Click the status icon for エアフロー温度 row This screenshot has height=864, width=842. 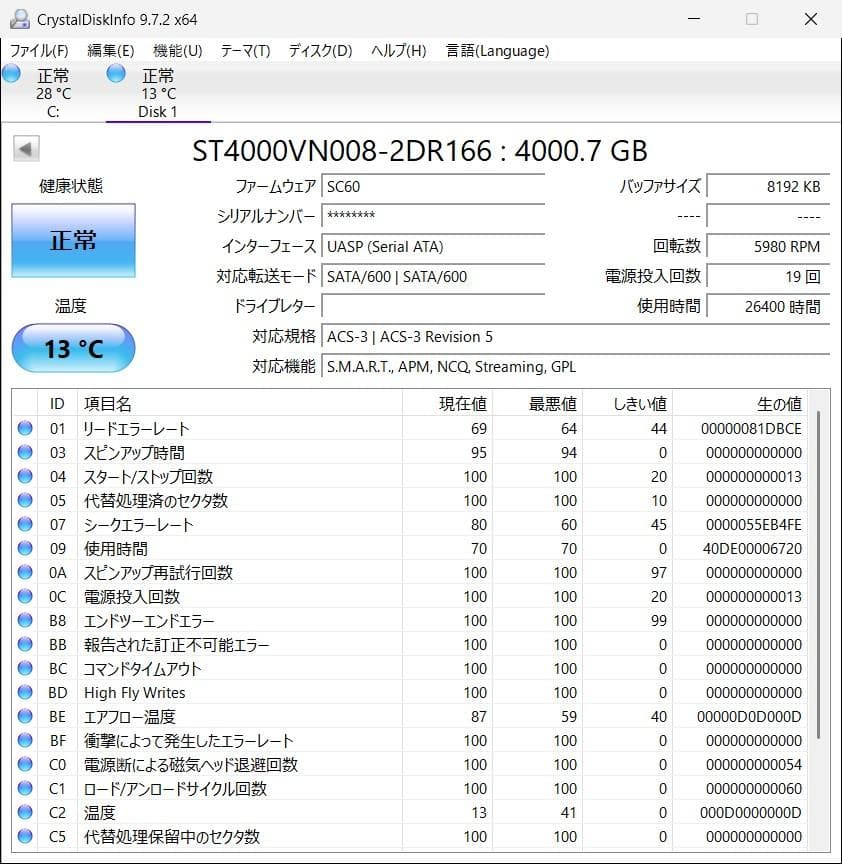23,716
